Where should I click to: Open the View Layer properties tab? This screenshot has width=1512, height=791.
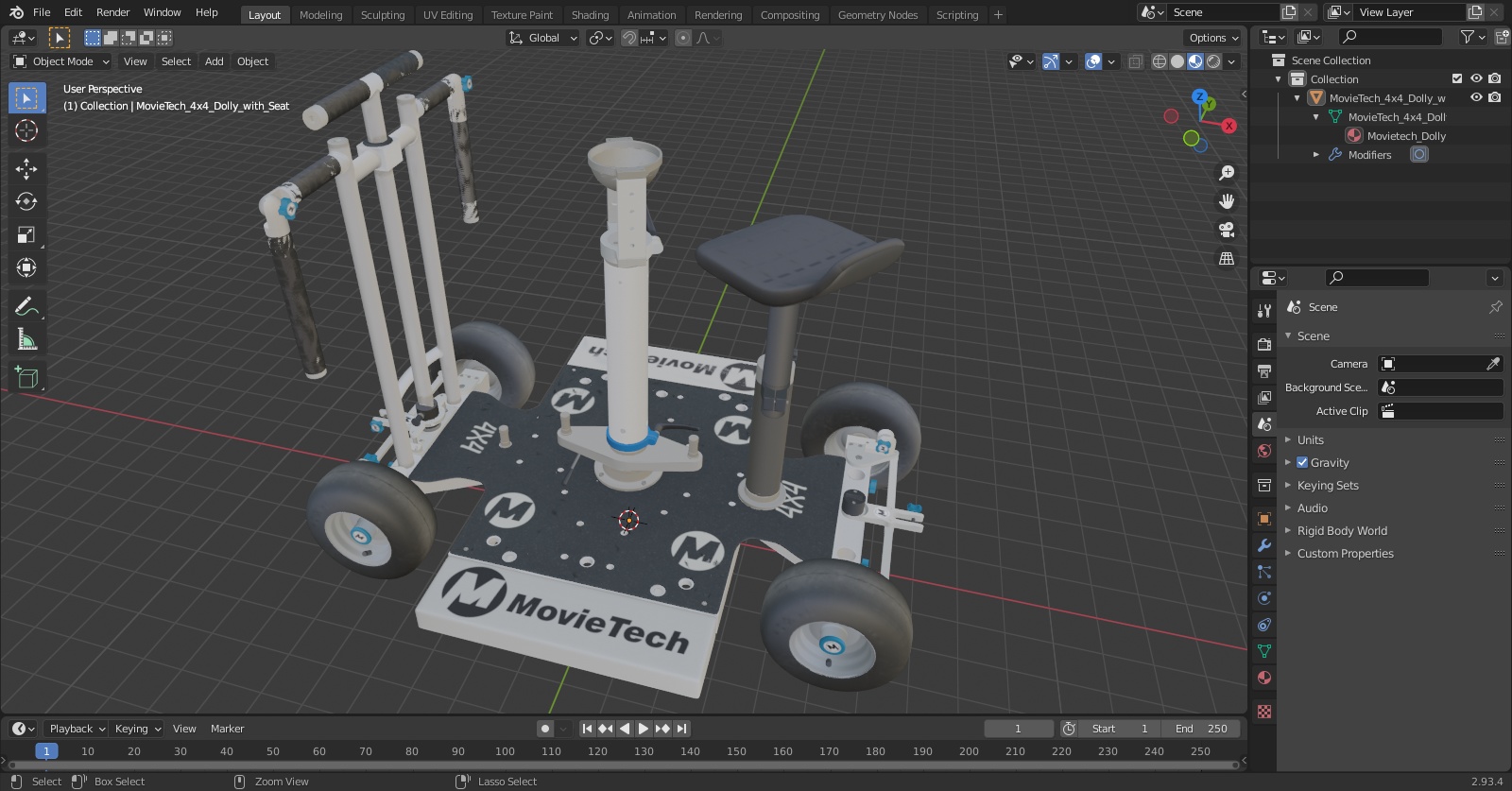pyautogui.click(x=1264, y=398)
